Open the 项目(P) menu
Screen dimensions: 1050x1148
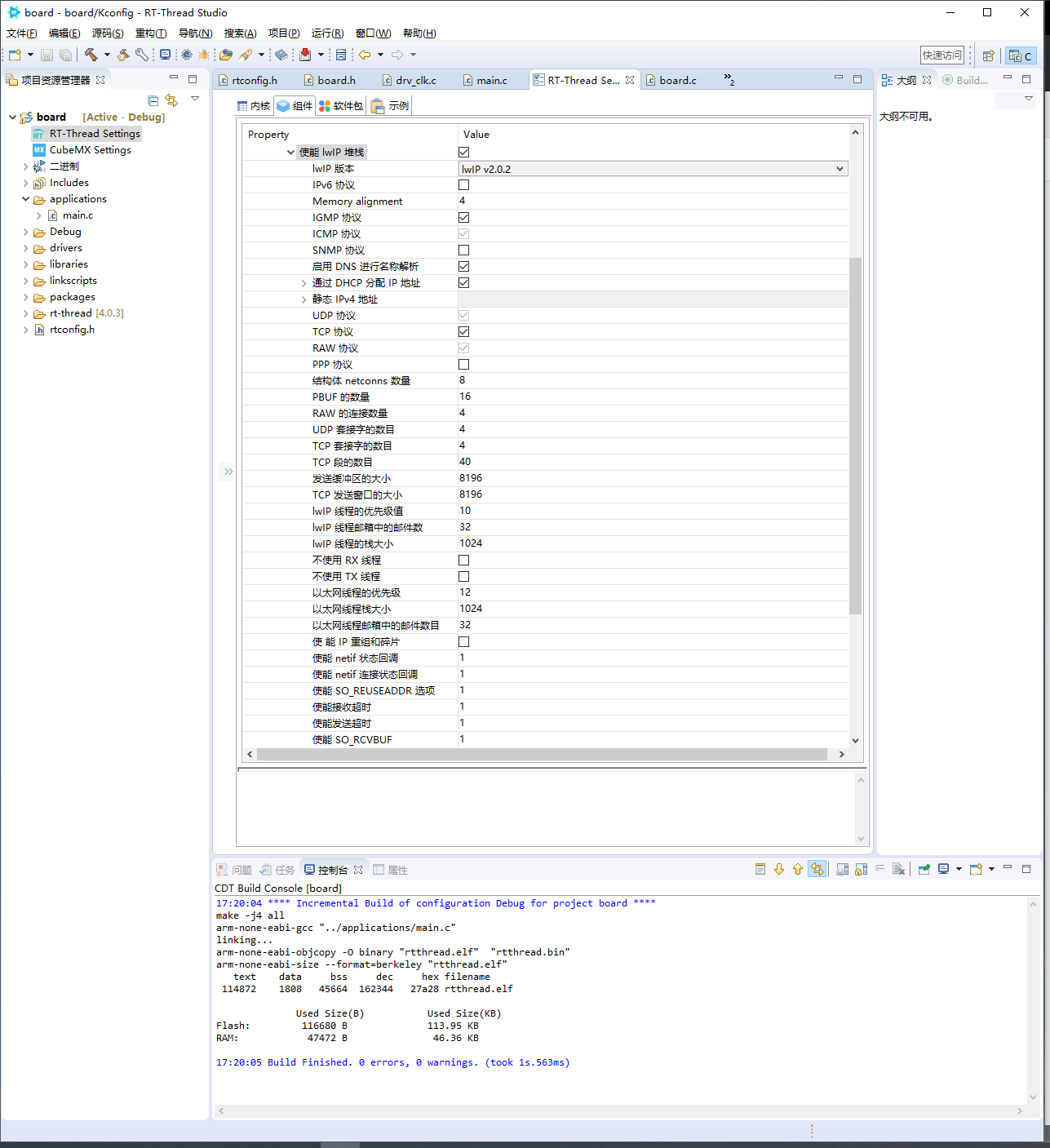click(x=284, y=33)
